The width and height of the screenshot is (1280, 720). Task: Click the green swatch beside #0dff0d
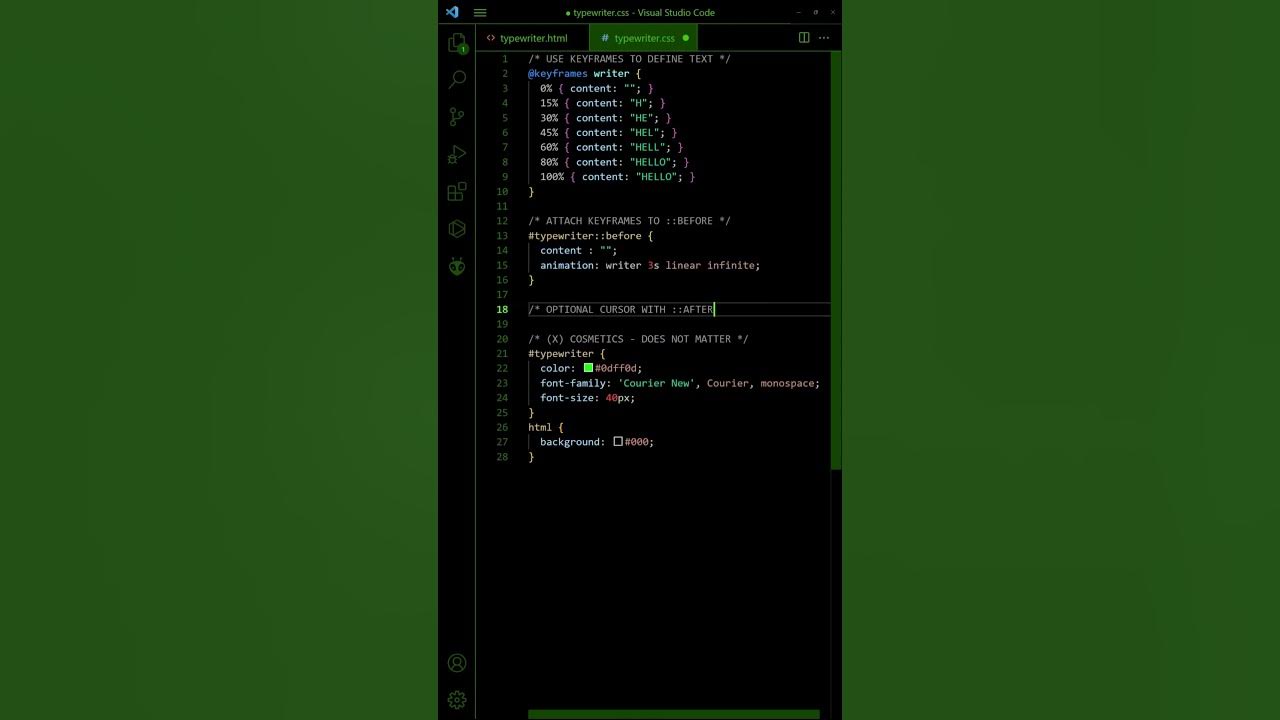point(588,368)
